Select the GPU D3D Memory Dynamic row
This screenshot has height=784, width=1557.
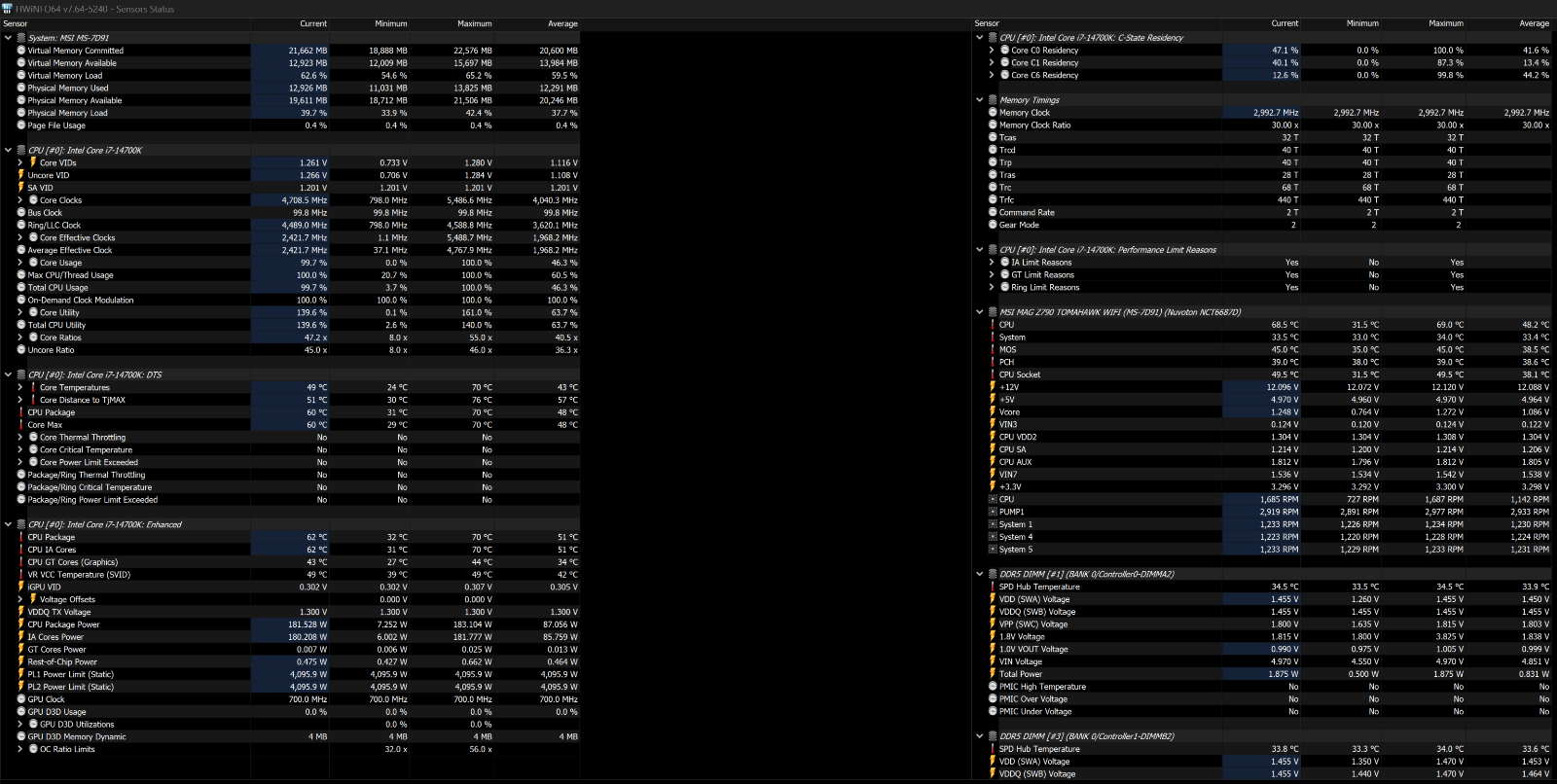(290, 736)
